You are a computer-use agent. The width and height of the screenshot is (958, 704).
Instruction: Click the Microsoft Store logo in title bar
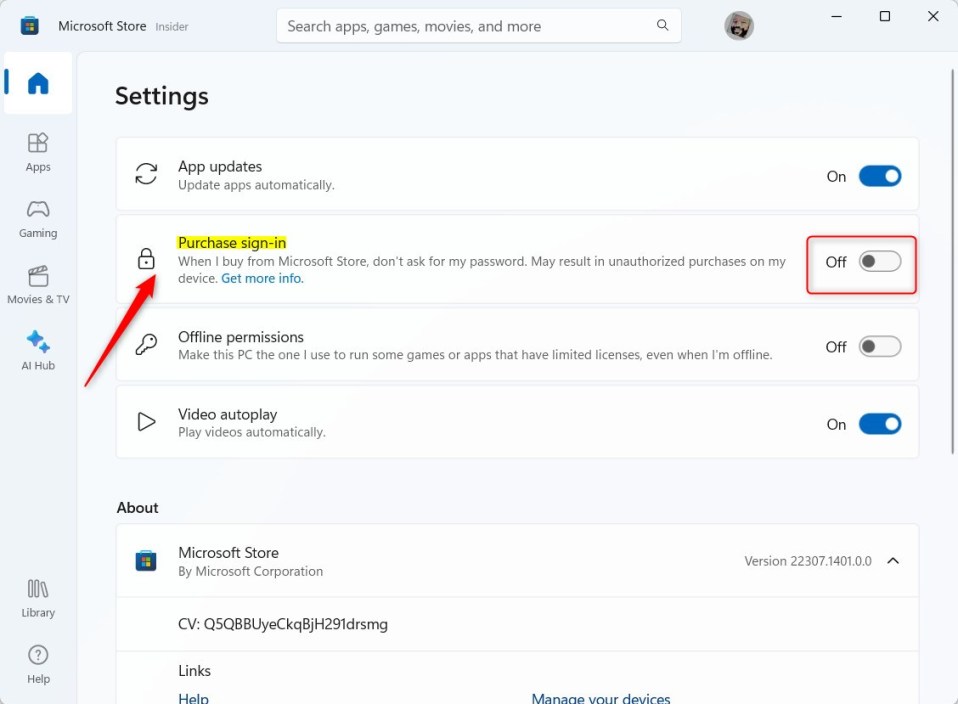tap(29, 26)
